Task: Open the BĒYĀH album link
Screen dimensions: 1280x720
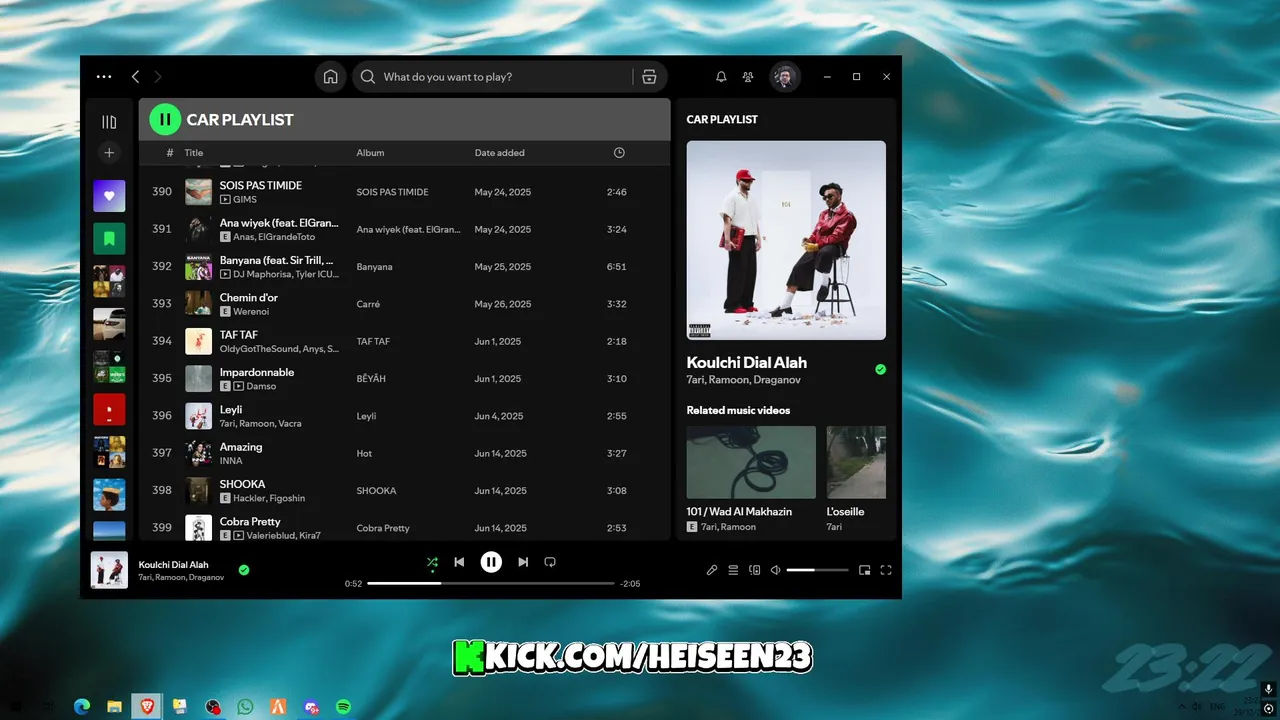Action: point(371,379)
